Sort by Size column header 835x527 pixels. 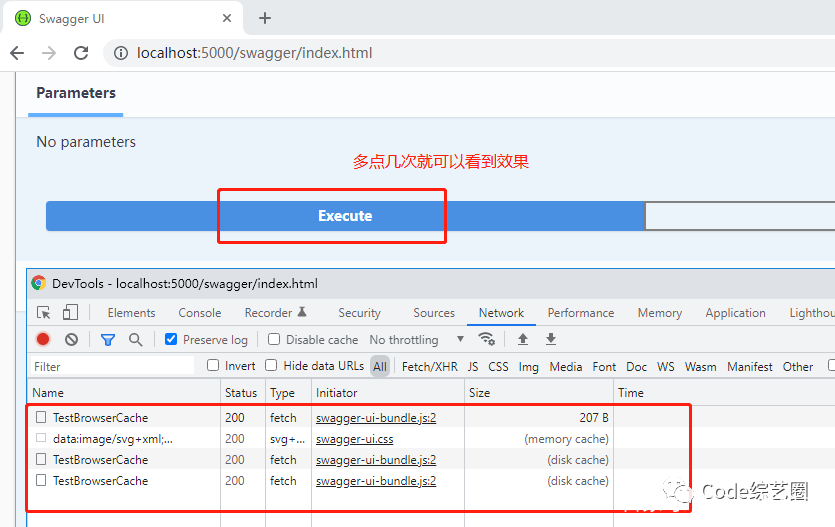539,393
